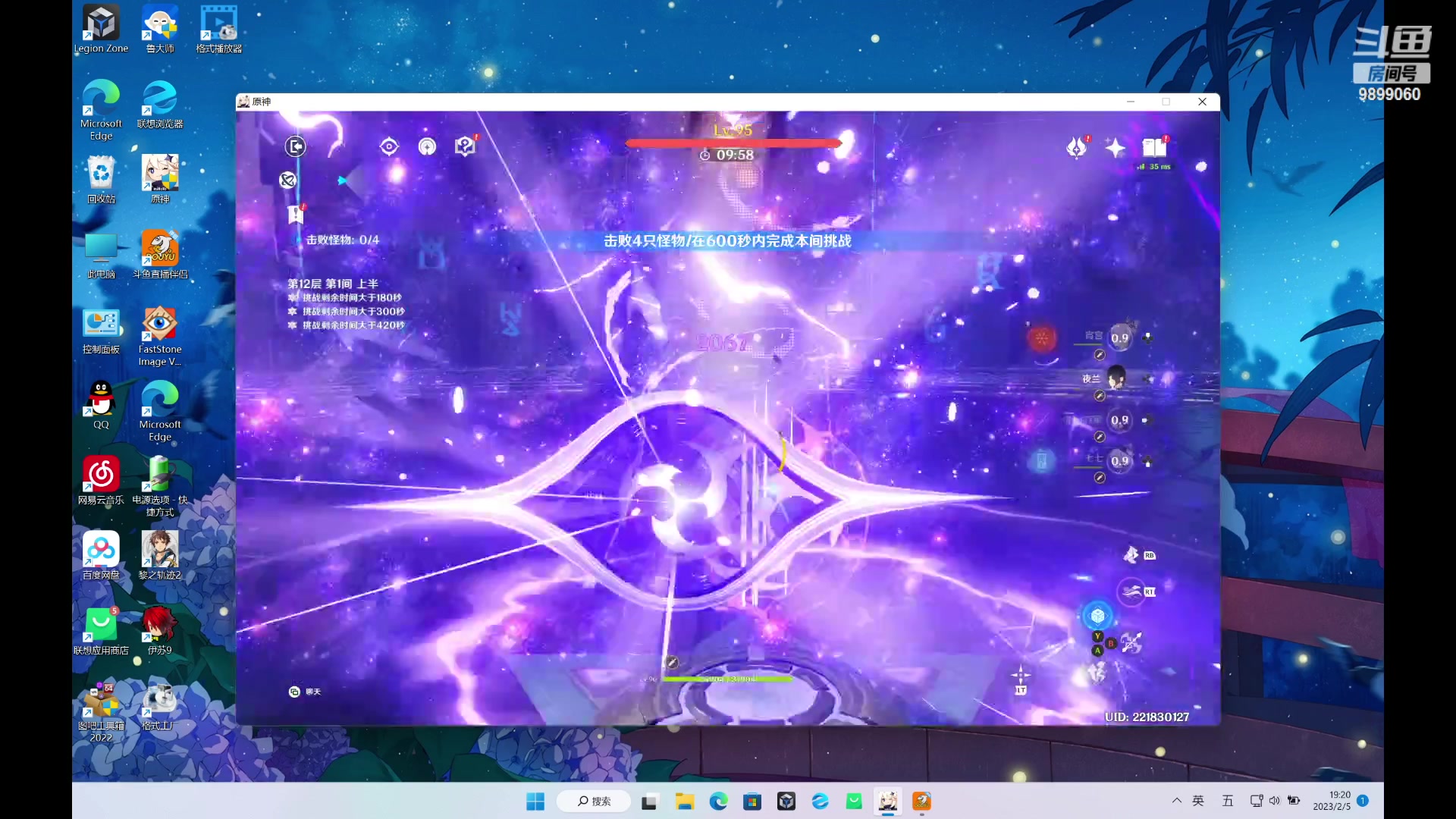Open Task View on the taskbar
The image size is (1456, 819).
649,802
